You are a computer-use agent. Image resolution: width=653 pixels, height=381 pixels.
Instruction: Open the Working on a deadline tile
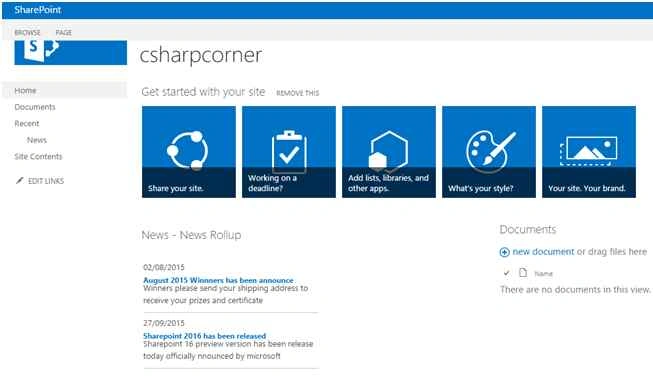(289, 152)
